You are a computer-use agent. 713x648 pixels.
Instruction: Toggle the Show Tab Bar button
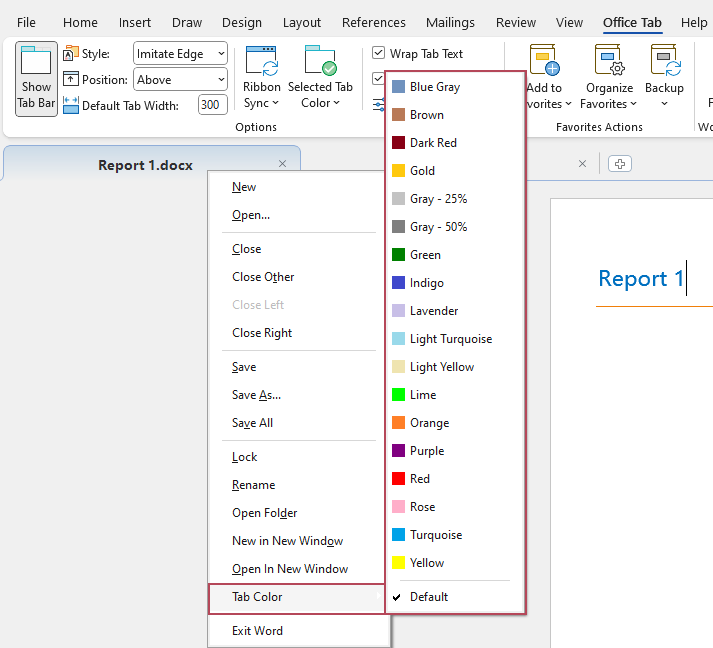tap(36, 79)
